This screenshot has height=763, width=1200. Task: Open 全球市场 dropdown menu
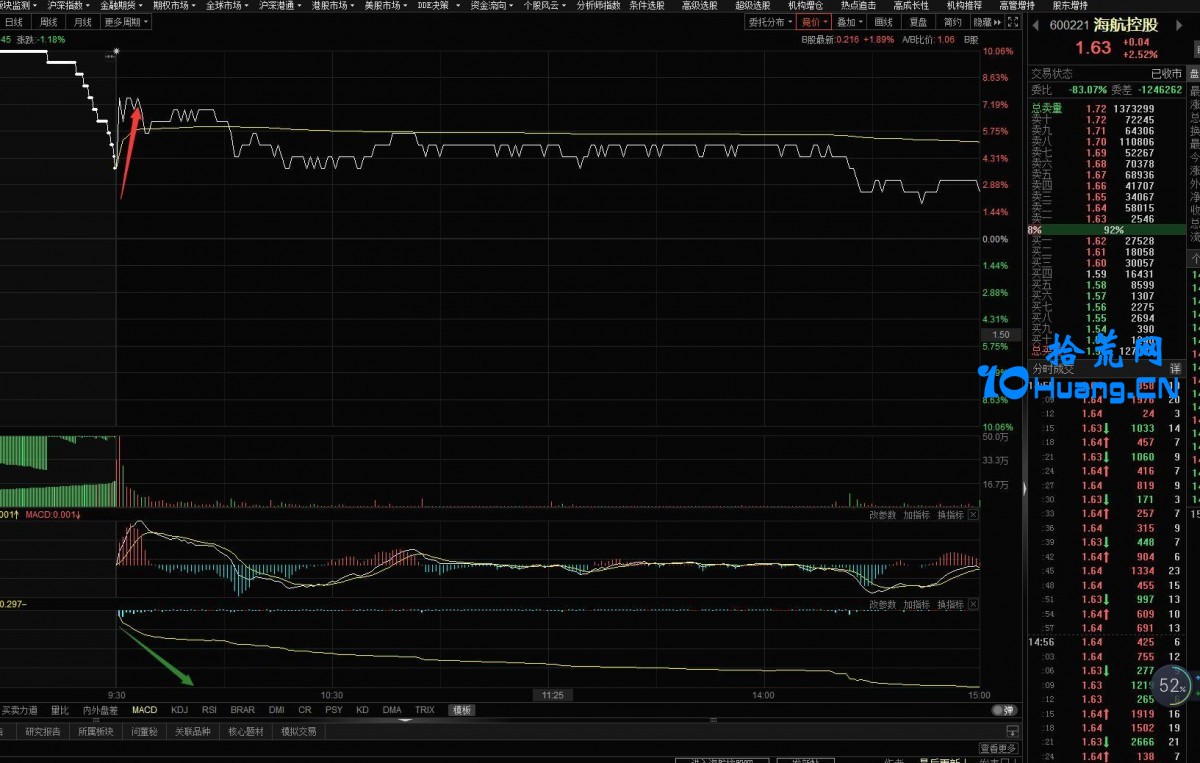tap(227, 5)
